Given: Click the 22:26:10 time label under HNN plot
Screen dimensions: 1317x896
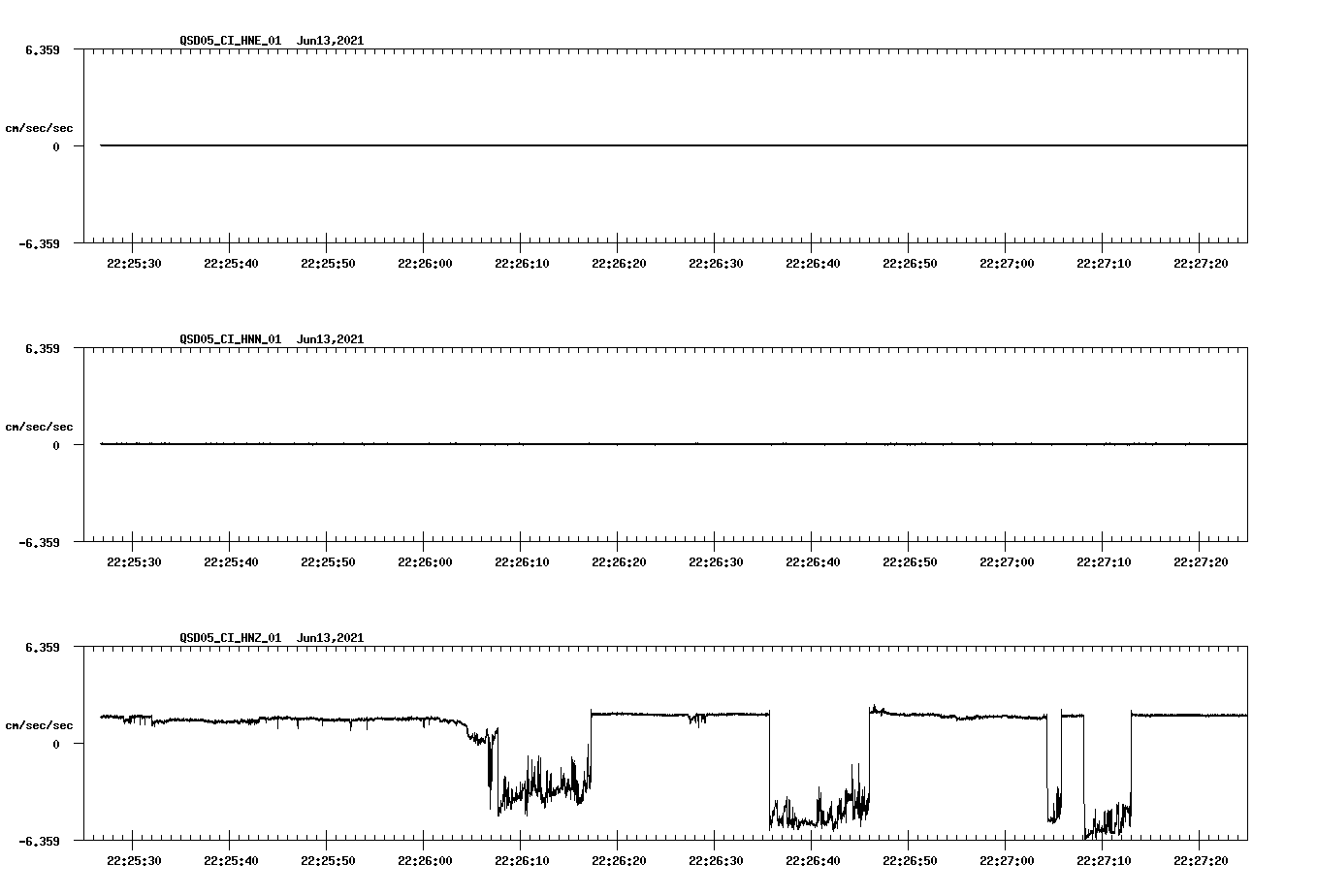Looking at the screenshot, I should point(522,562).
